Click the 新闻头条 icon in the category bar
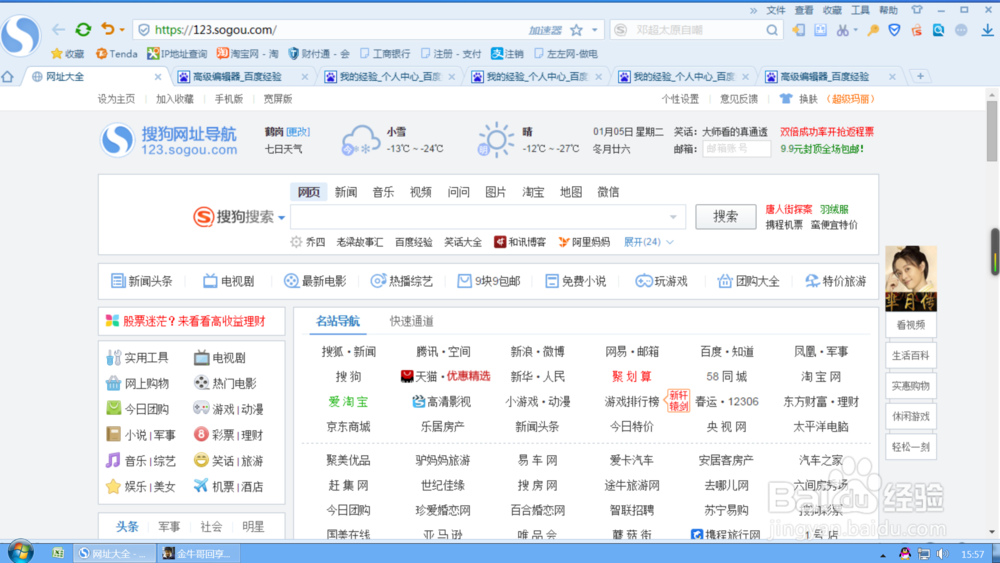1000x563 pixels. click(117, 281)
